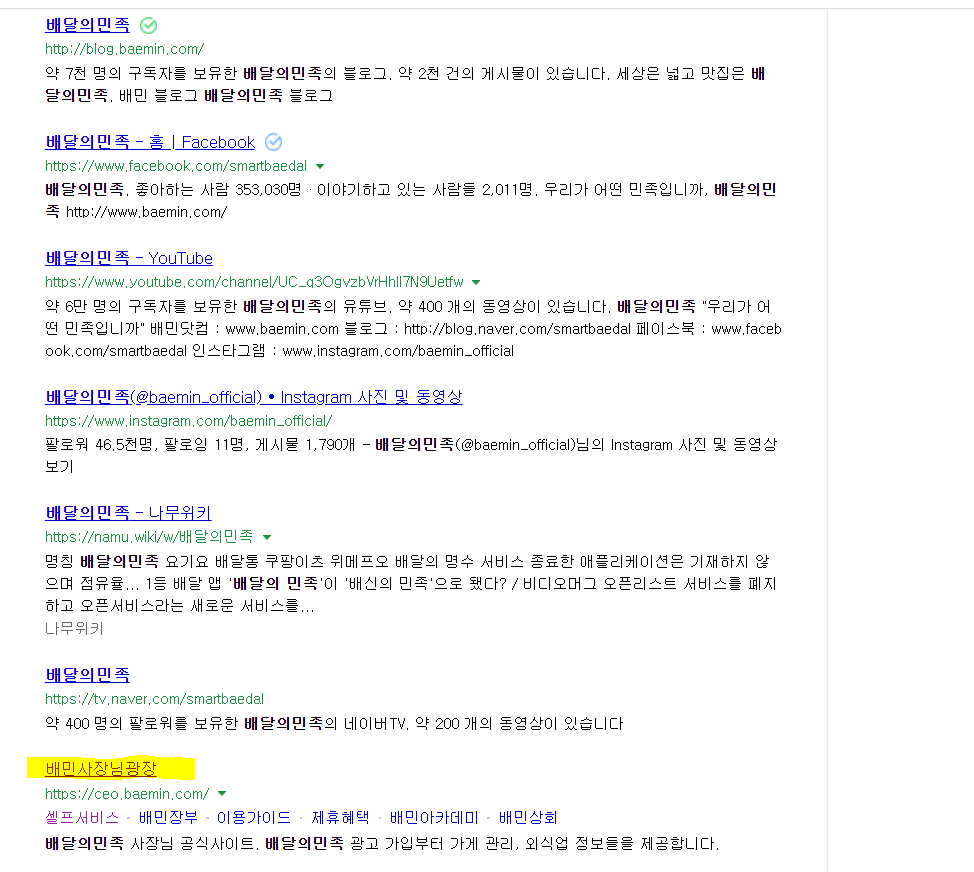Expand dropdown arrow next to facebook.com/smartbaedal URL
The width and height of the screenshot is (974, 872).
320,166
